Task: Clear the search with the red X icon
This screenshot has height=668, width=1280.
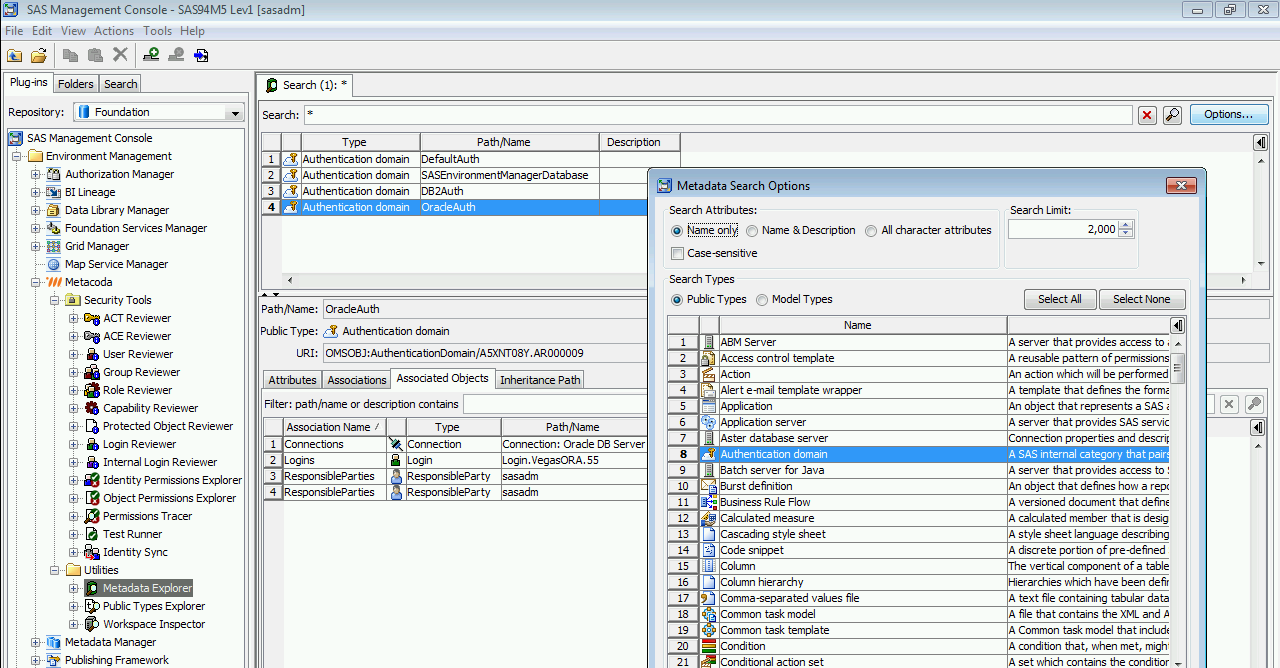Action: click(x=1148, y=115)
